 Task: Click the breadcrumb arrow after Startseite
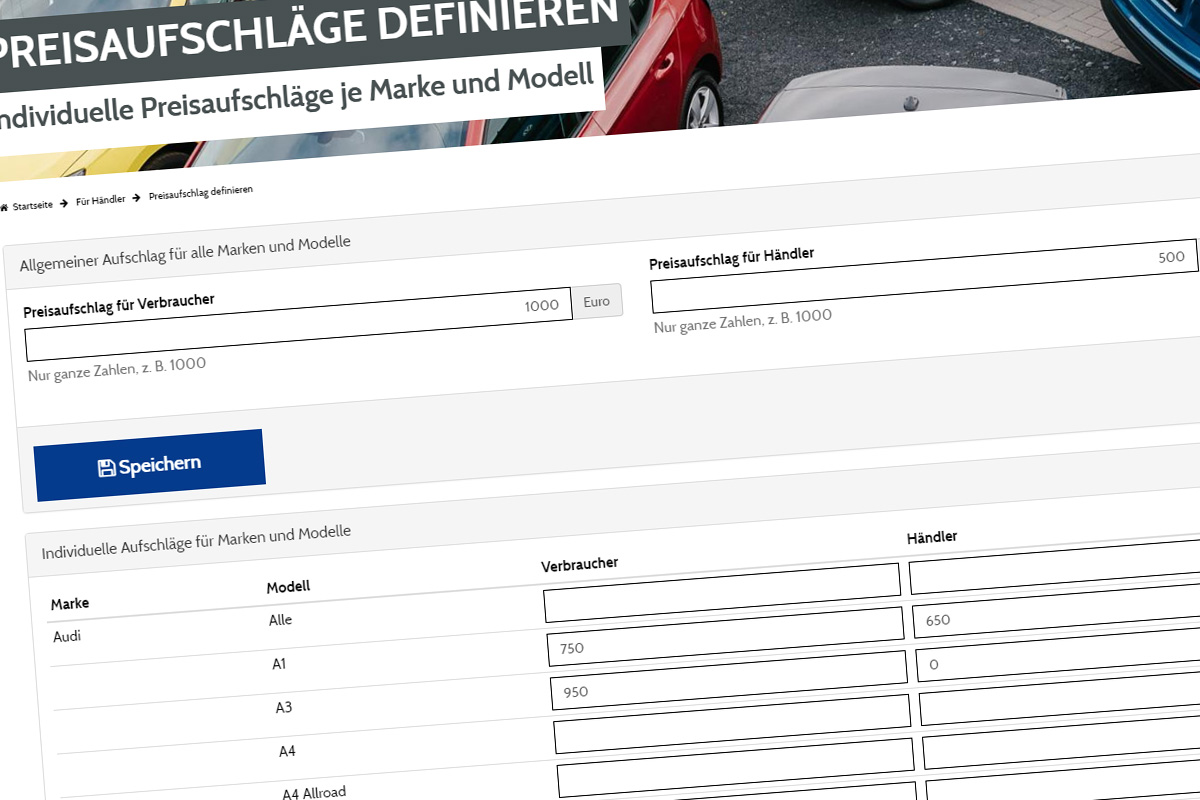pyautogui.click(x=64, y=203)
